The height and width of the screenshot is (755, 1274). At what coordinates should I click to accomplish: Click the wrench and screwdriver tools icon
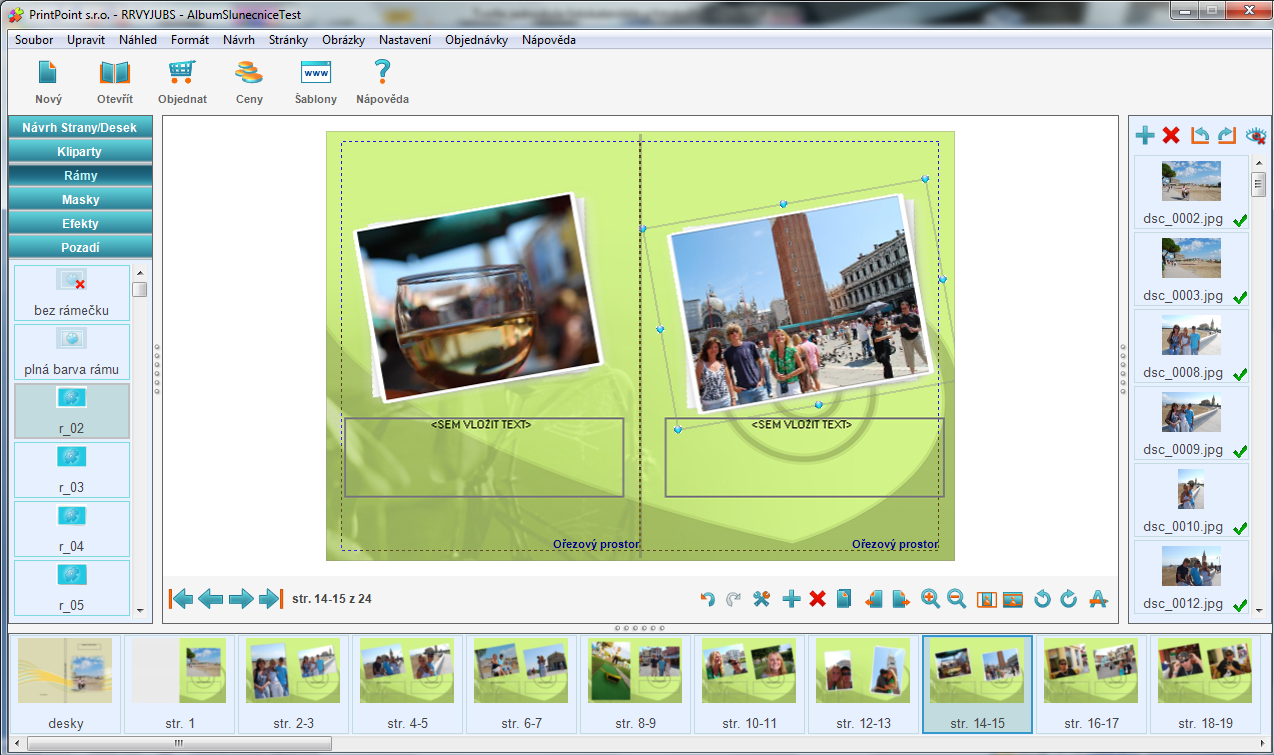click(x=762, y=599)
